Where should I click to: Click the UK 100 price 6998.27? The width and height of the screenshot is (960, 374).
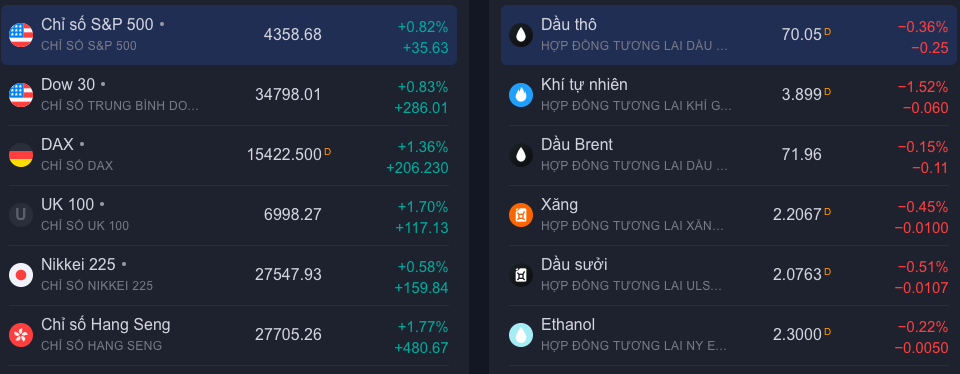click(293, 215)
